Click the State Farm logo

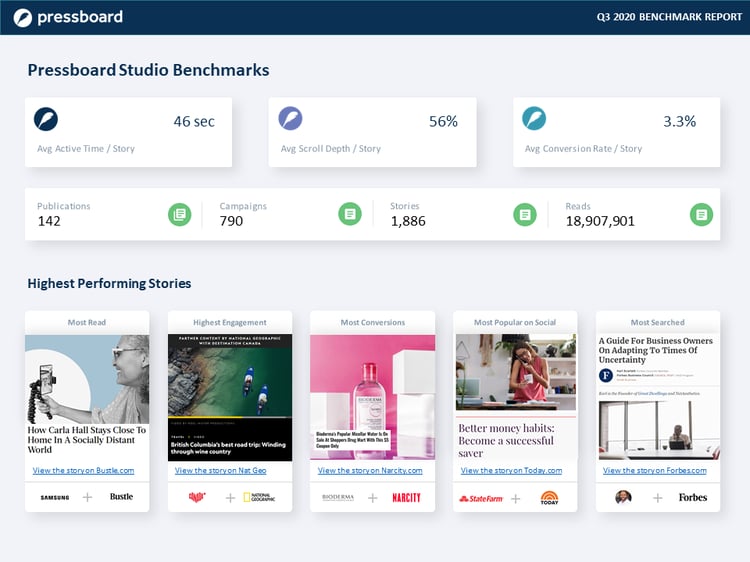coord(481,498)
